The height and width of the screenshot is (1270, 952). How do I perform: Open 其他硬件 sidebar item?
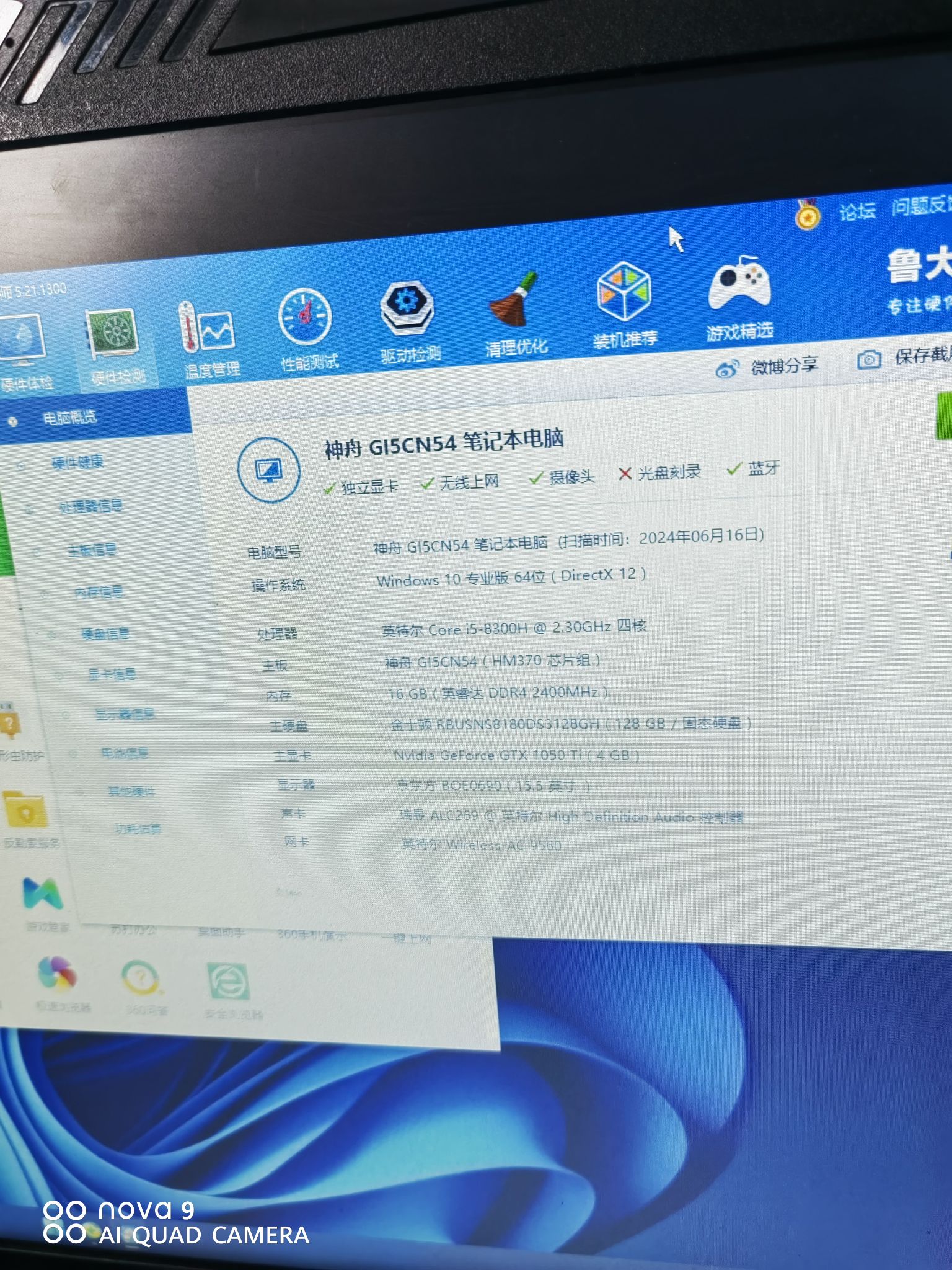click(131, 791)
